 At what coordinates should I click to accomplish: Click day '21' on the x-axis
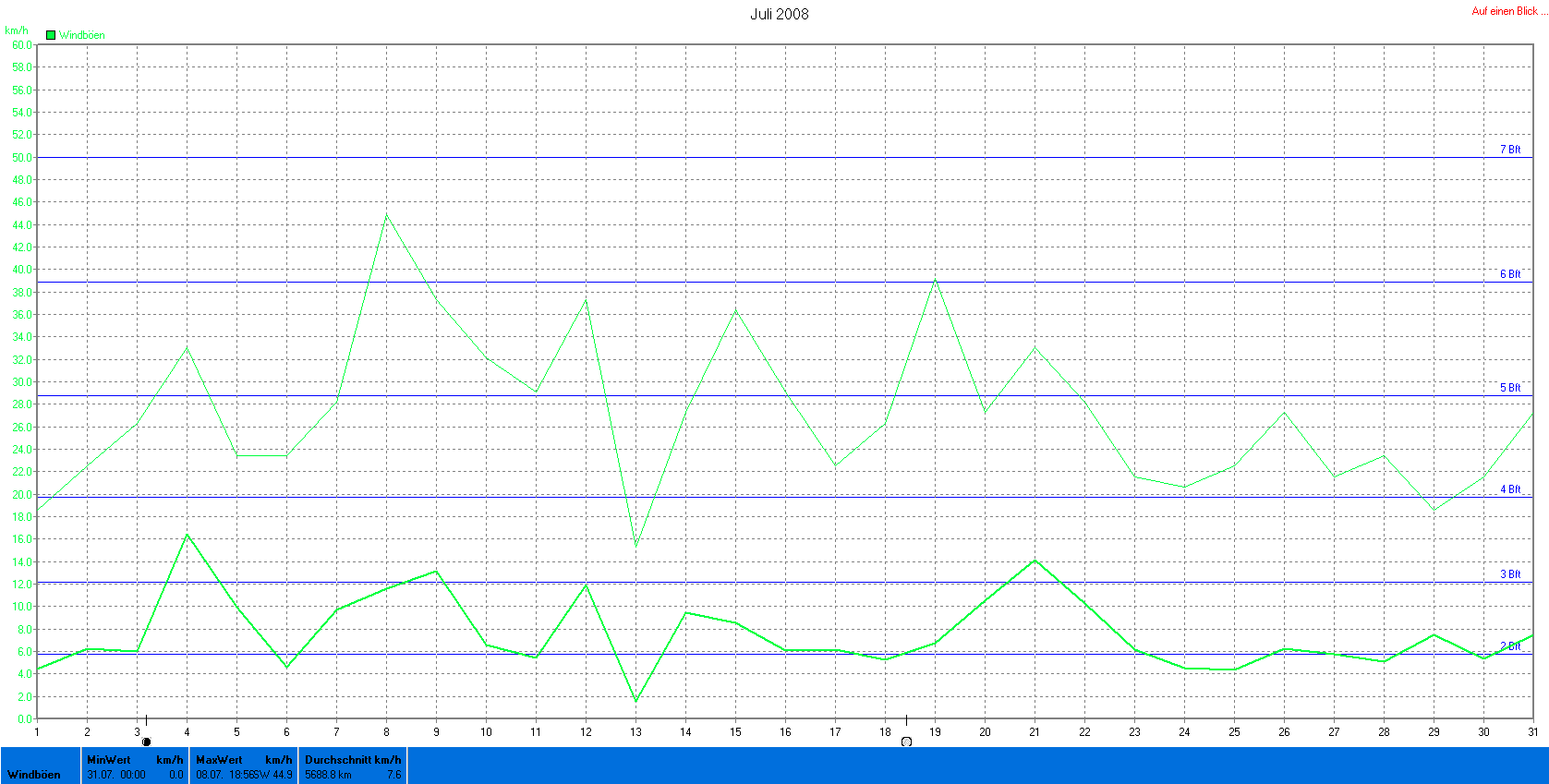[1035, 732]
